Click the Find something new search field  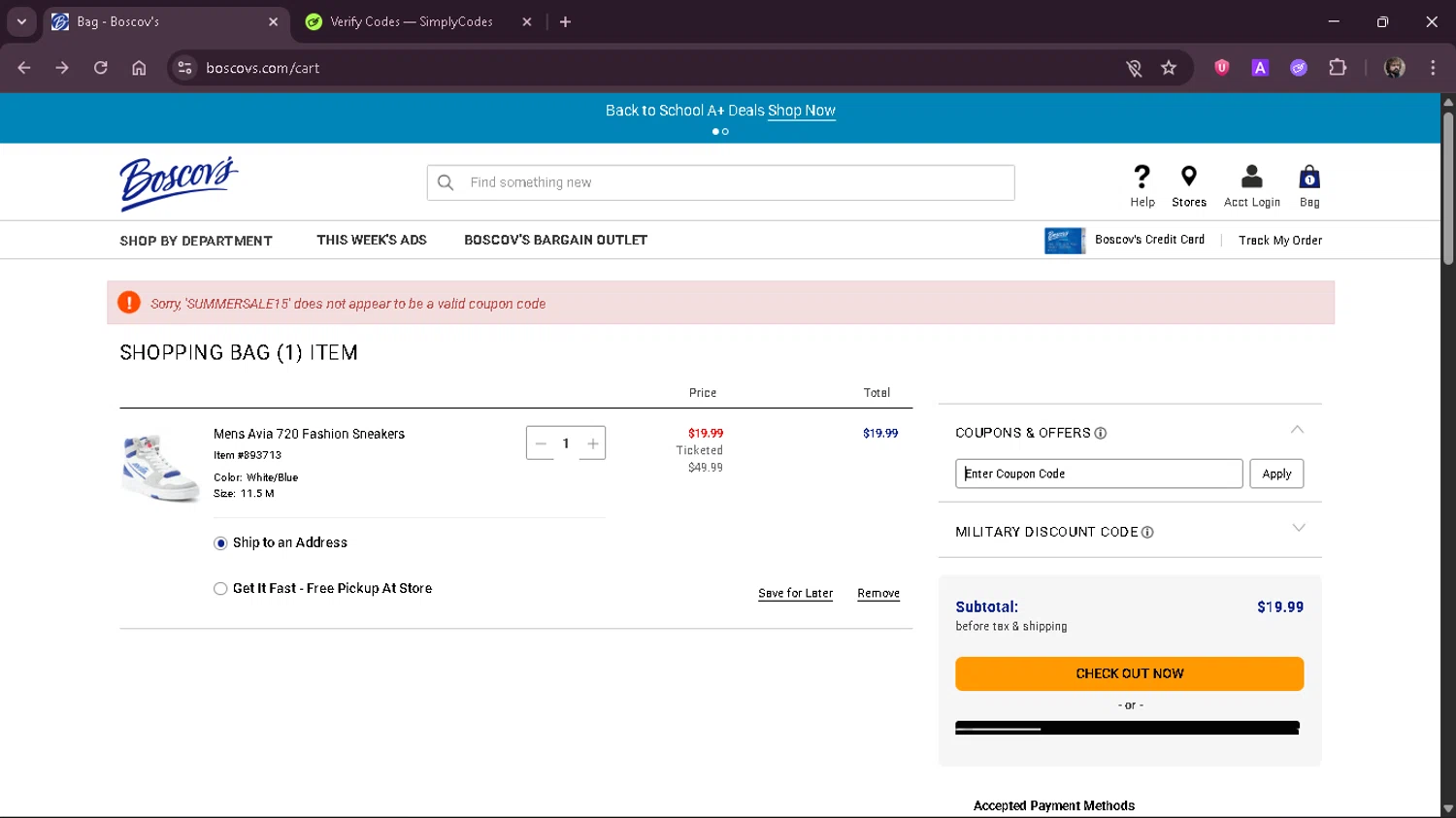click(720, 182)
